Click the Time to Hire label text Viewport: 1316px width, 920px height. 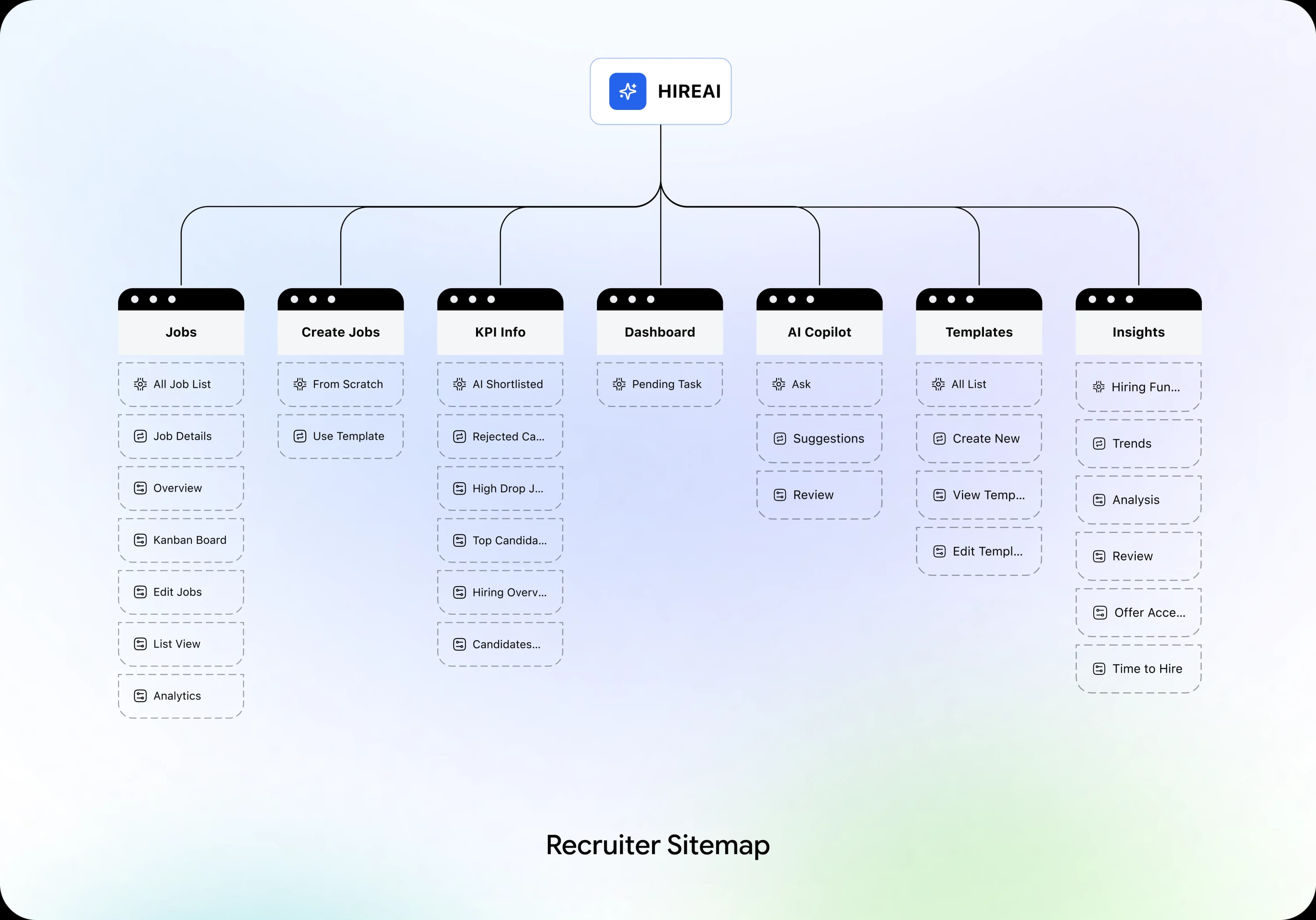pyautogui.click(x=1147, y=669)
